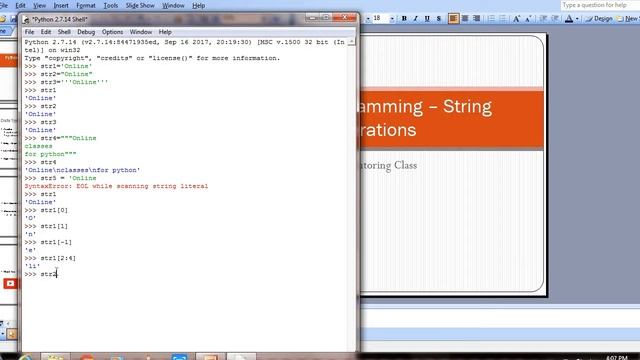The height and width of the screenshot is (360, 640).
Task: Open Window menu in Python Shell
Action: click(x=141, y=32)
